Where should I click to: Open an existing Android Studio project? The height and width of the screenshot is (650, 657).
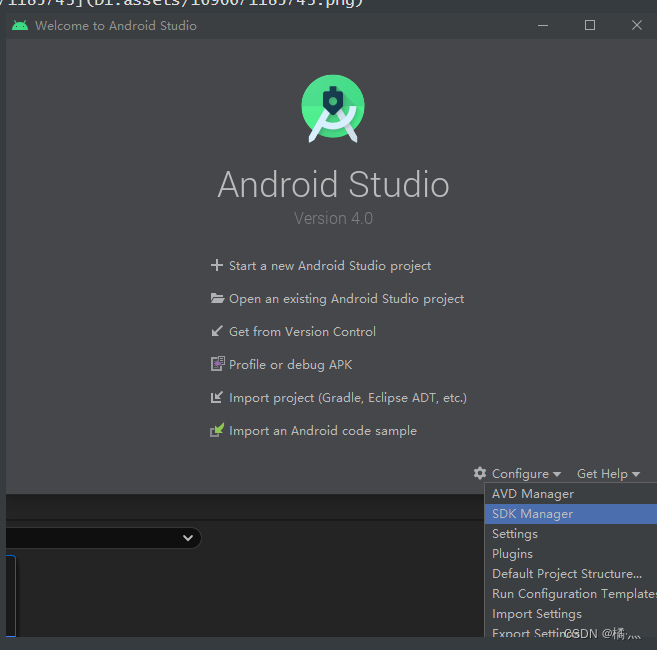(x=347, y=299)
